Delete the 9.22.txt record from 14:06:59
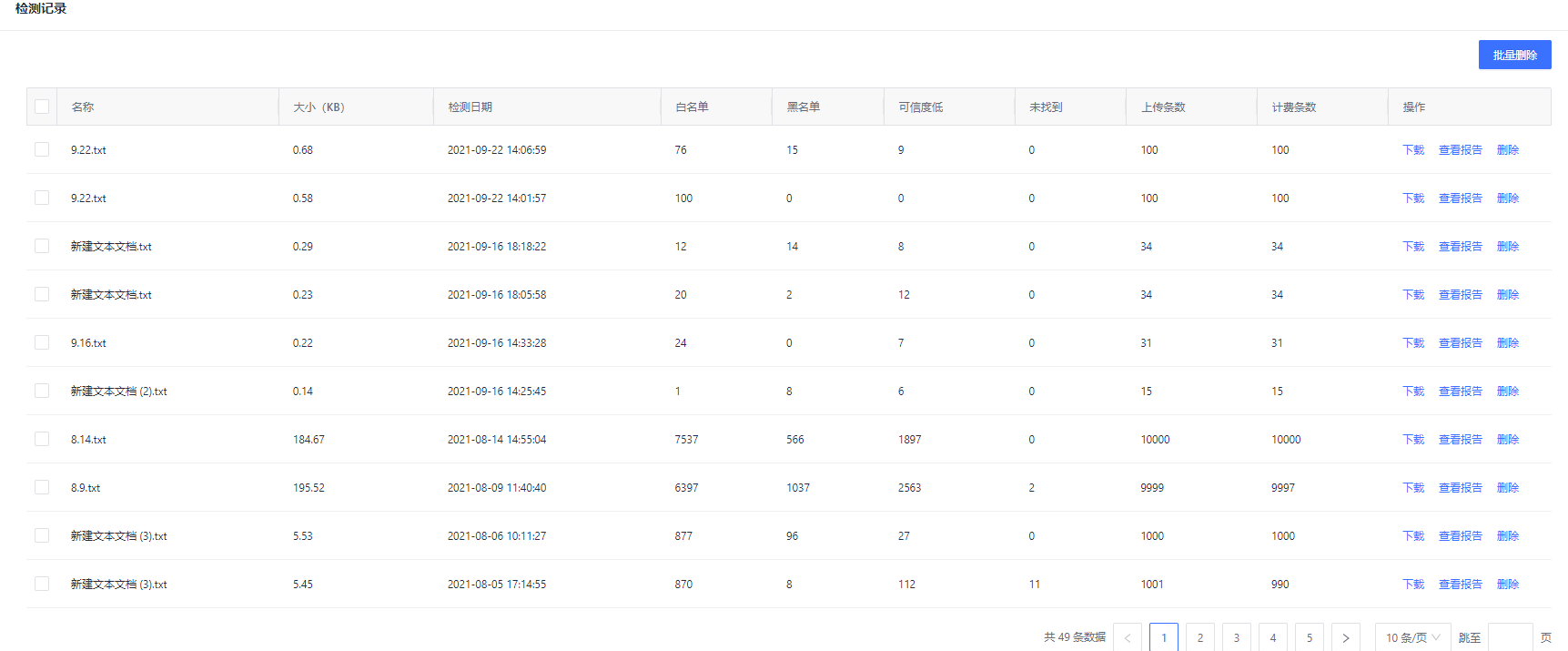 [1508, 150]
